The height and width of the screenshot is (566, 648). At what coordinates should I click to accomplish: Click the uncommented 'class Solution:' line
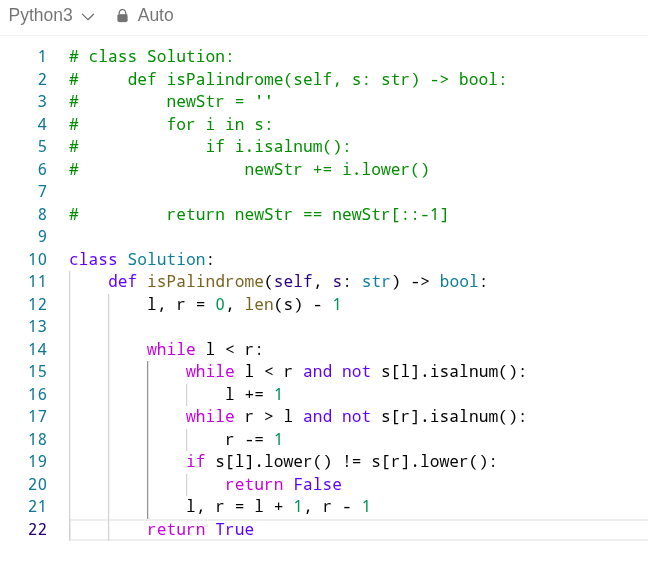[141, 259]
